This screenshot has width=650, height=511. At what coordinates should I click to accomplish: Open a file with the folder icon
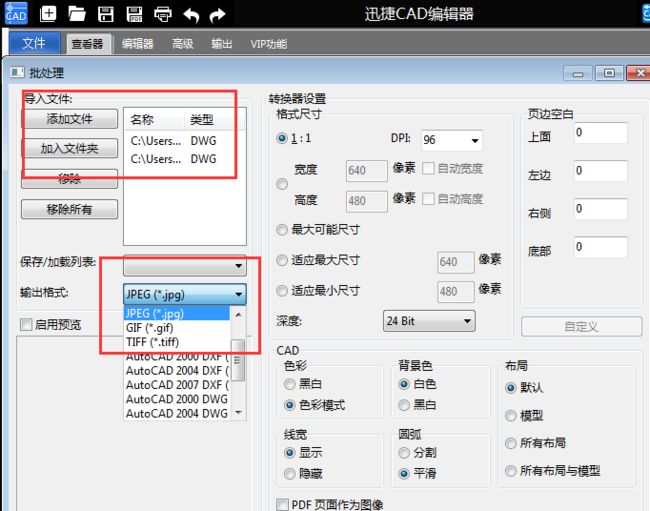[x=77, y=14]
